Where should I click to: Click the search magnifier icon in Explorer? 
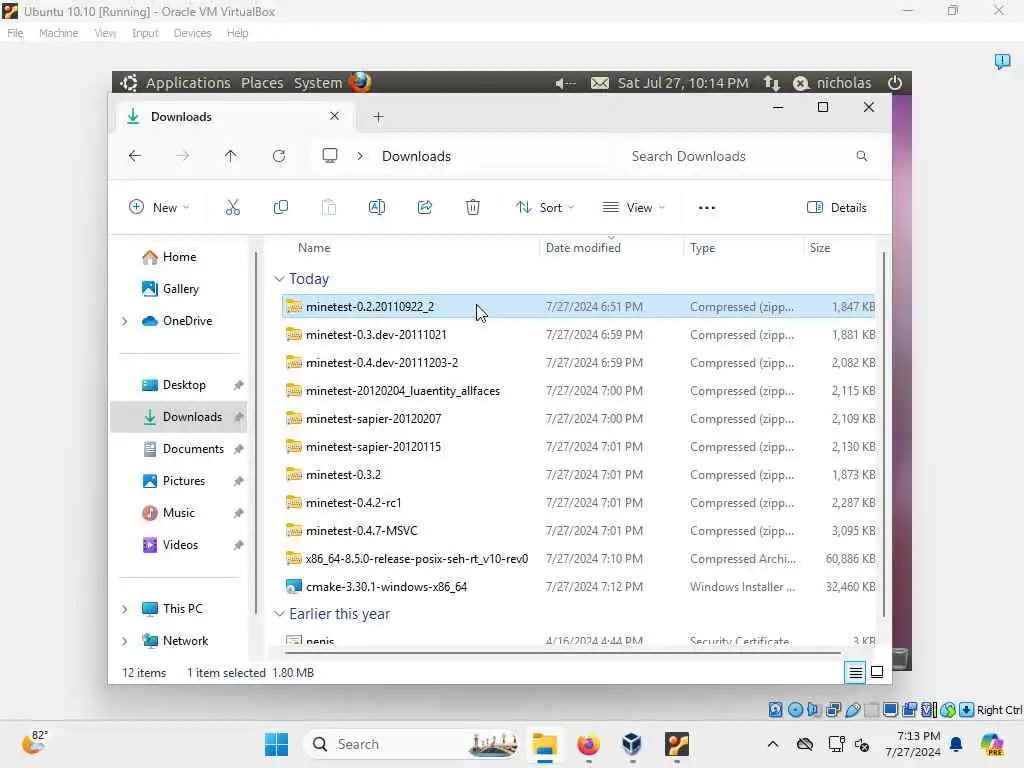pyautogui.click(x=862, y=156)
